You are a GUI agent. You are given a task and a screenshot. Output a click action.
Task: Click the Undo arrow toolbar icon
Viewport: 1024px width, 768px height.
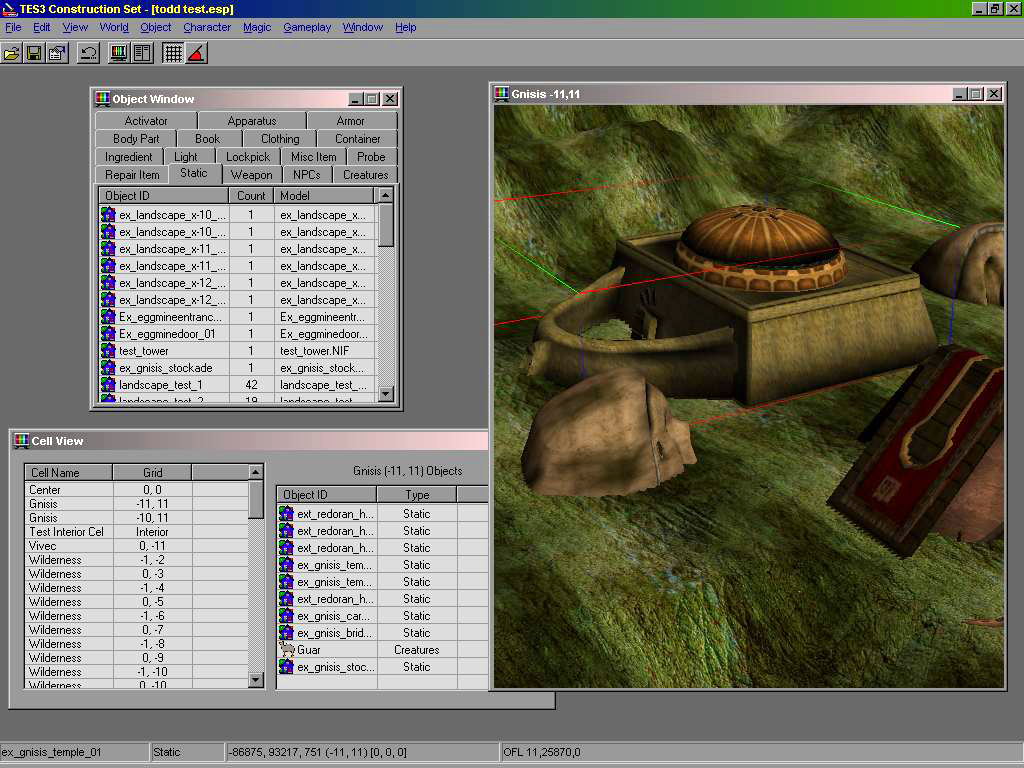coord(88,54)
